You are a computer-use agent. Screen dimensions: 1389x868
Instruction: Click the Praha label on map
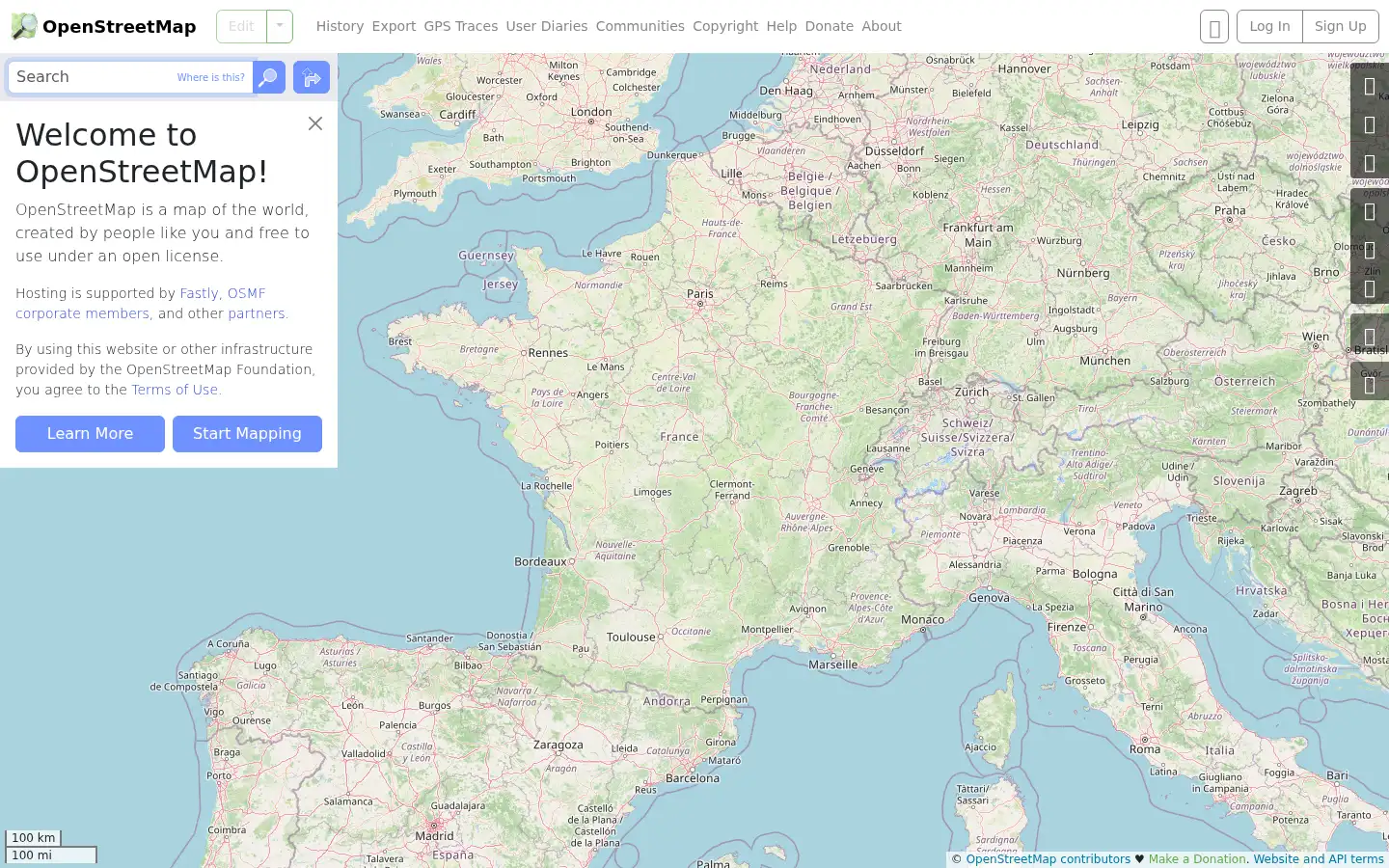pos(1230,210)
